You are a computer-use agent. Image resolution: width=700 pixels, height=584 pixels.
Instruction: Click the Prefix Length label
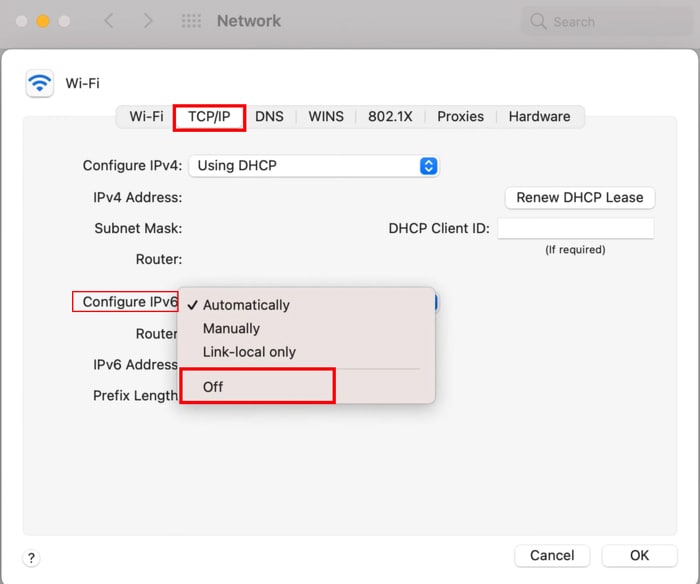[135, 396]
